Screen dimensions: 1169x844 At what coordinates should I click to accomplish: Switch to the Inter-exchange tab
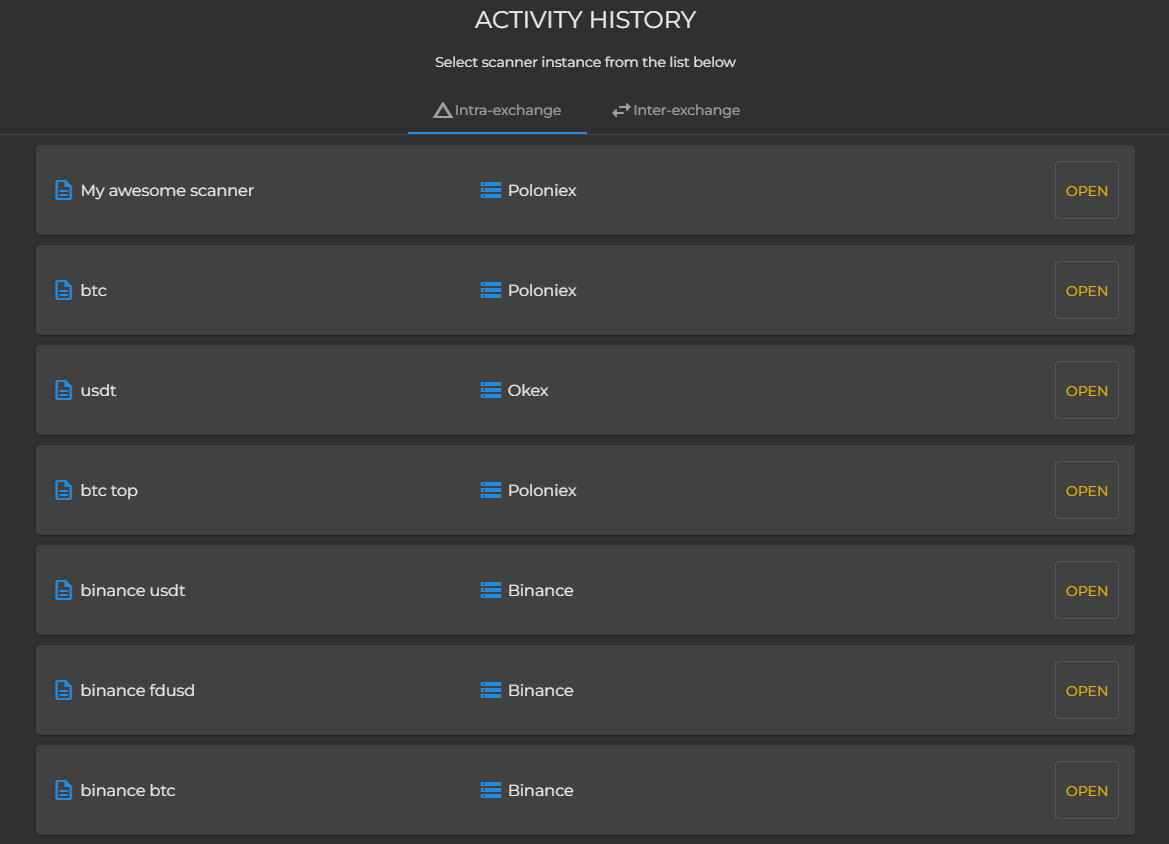(x=677, y=110)
